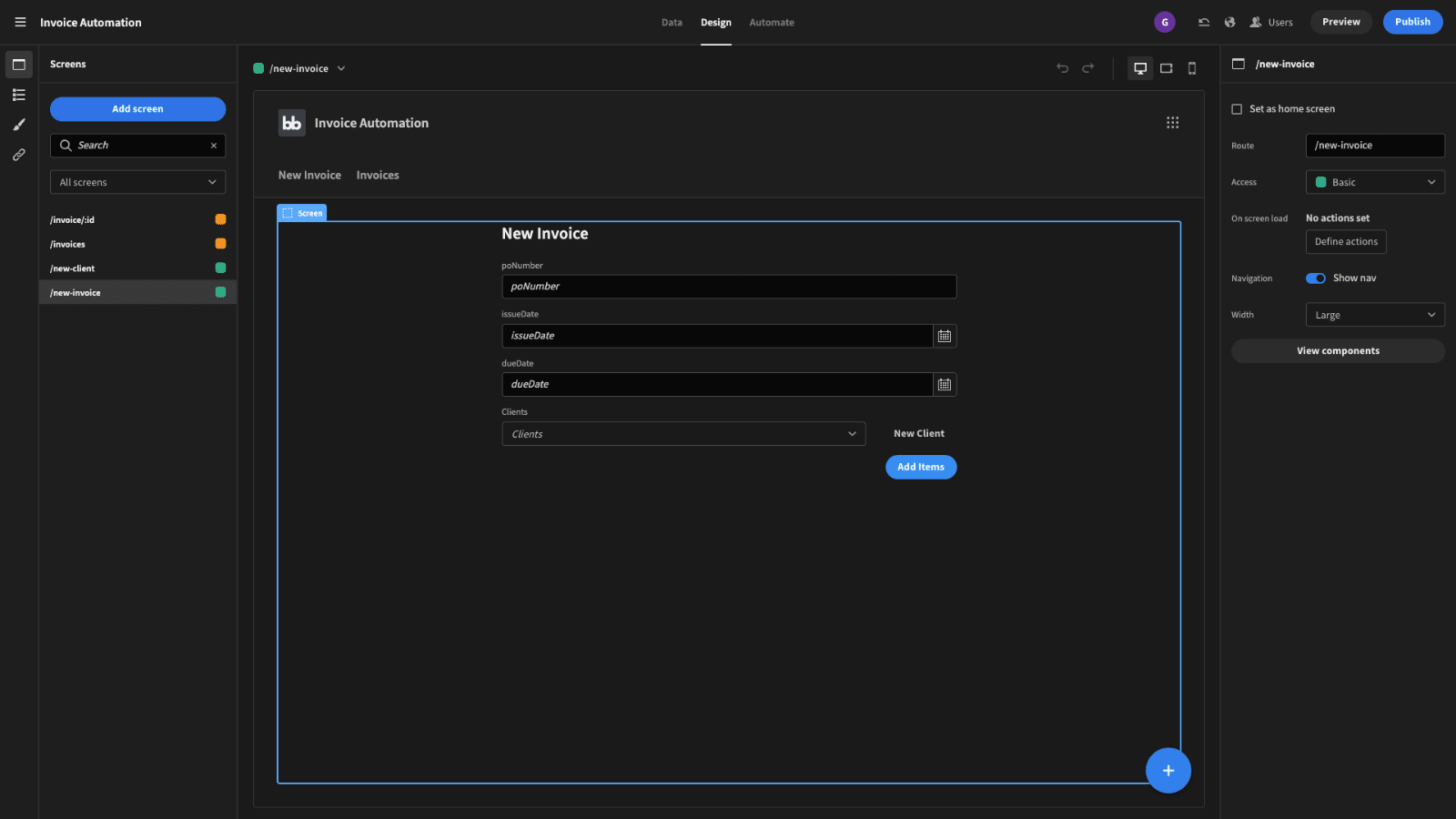Image resolution: width=1456 pixels, height=819 pixels.
Task: Select the Screens panel icon in sidebar
Action: [19, 65]
